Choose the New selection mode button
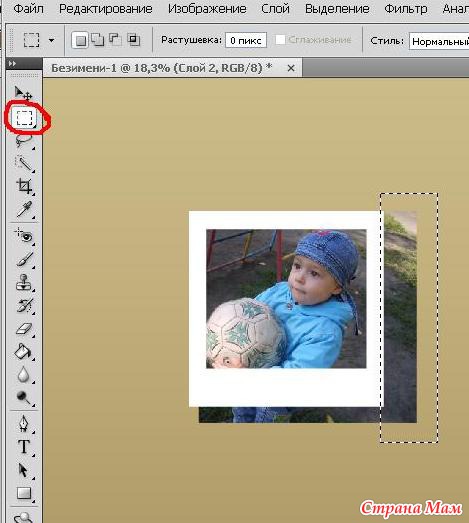The width and height of the screenshot is (469, 523). [x=80, y=40]
